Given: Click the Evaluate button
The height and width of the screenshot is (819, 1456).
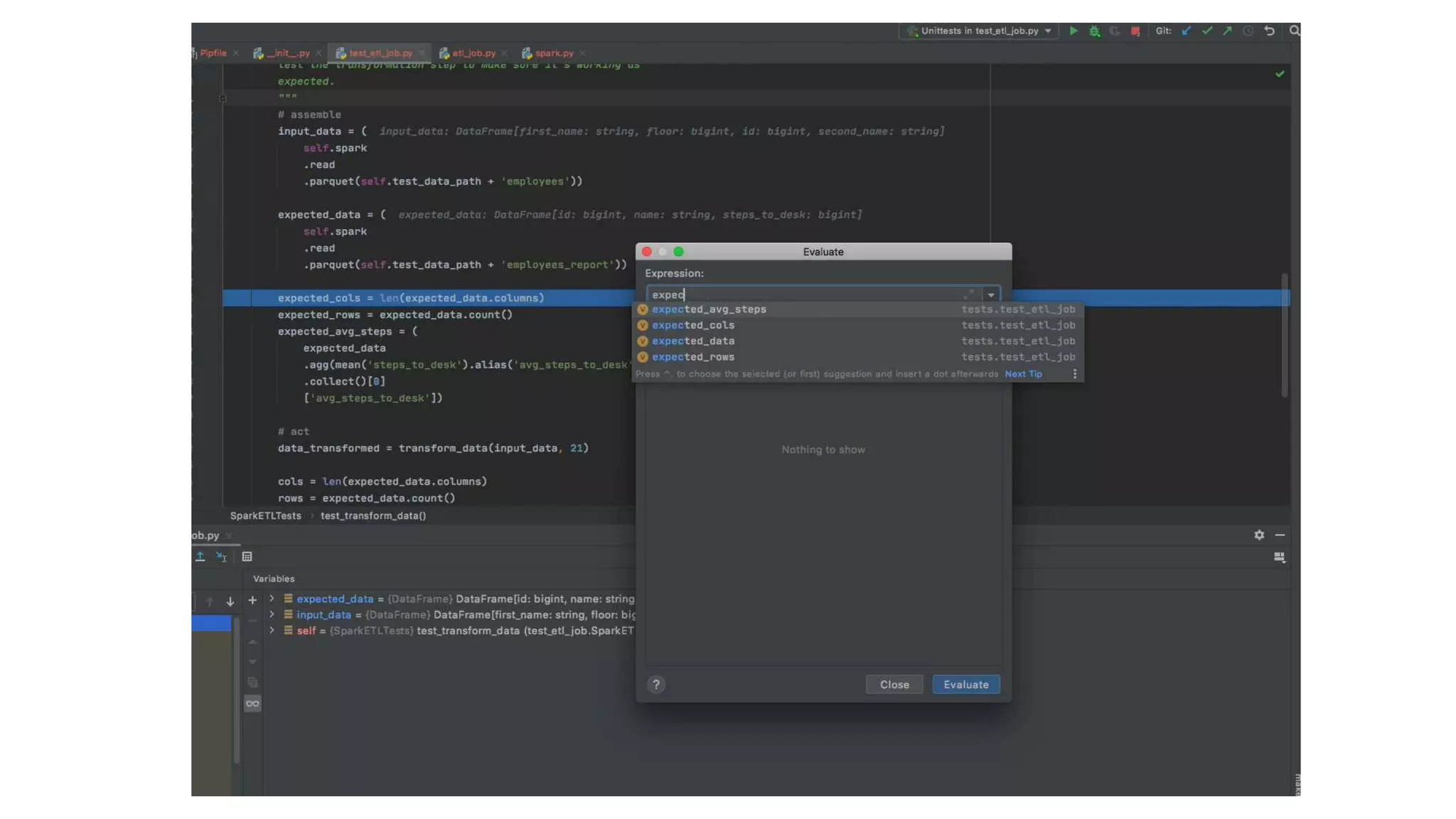Looking at the screenshot, I should click(x=965, y=685).
